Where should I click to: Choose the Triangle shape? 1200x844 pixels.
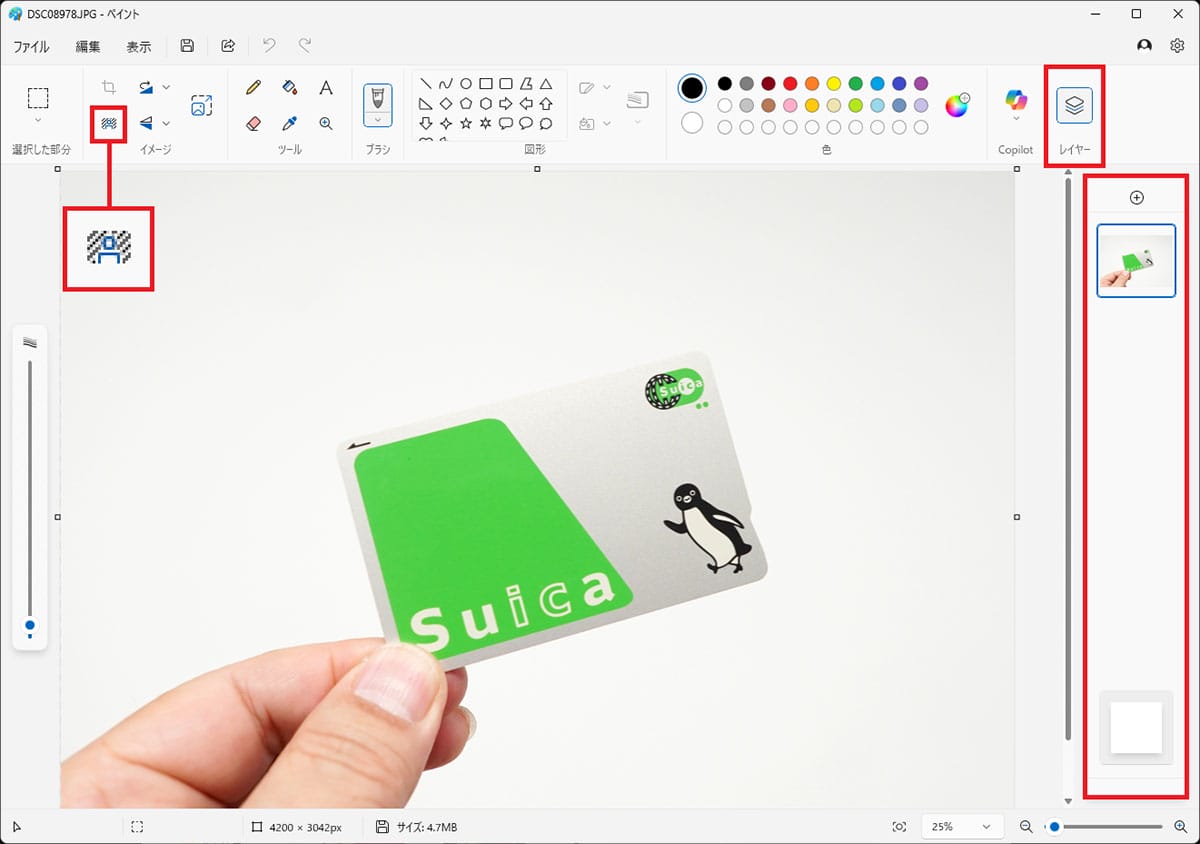(x=546, y=84)
